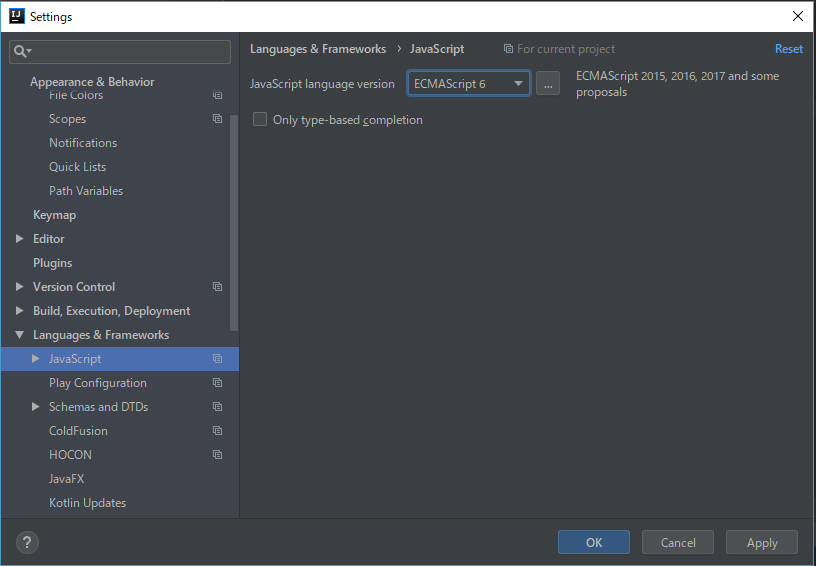The height and width of the screenshot is (566, 816).
Task: Expand the Editor settings section
Action: (20, 238)
